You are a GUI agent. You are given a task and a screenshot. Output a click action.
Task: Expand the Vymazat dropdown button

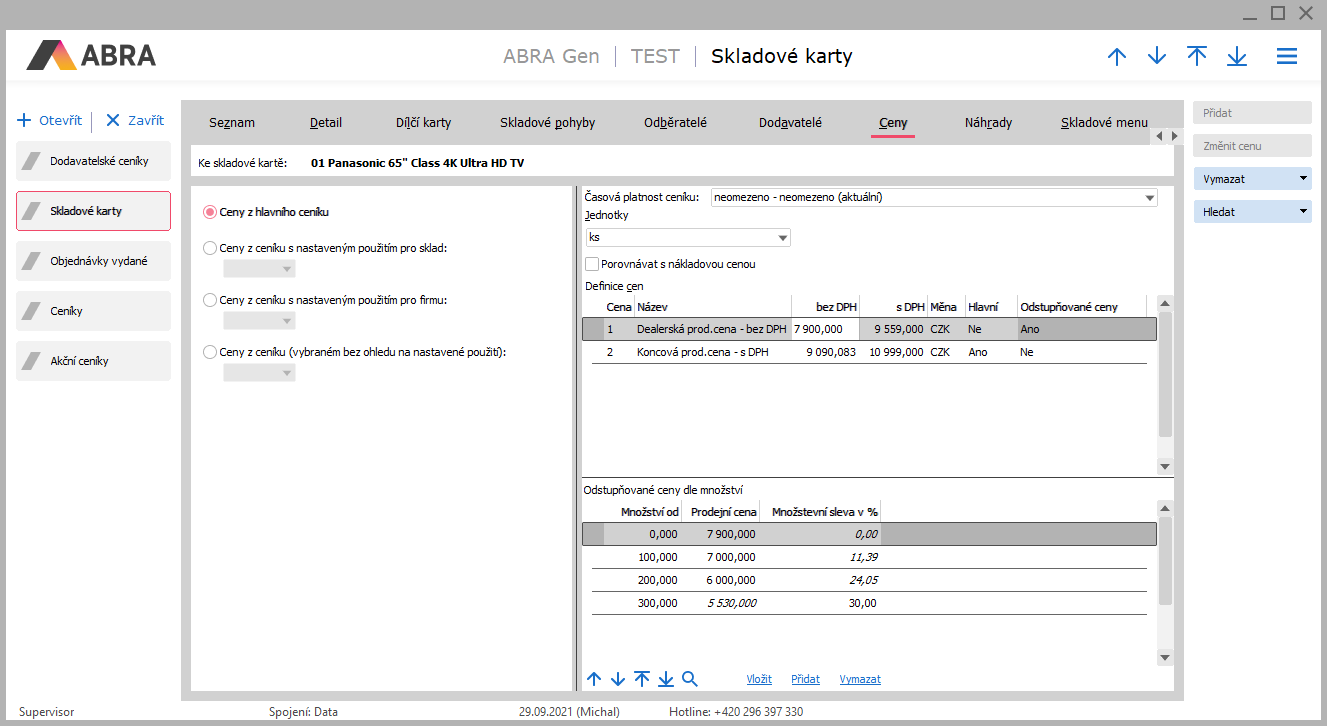pos(1303,179)
